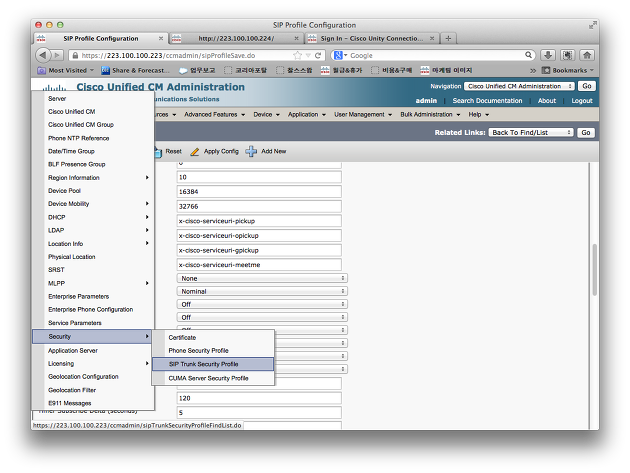Select SIP Trunk Security Profile submenu item
The width and height of the screenshot is (630, 473).
pos(213,364)
